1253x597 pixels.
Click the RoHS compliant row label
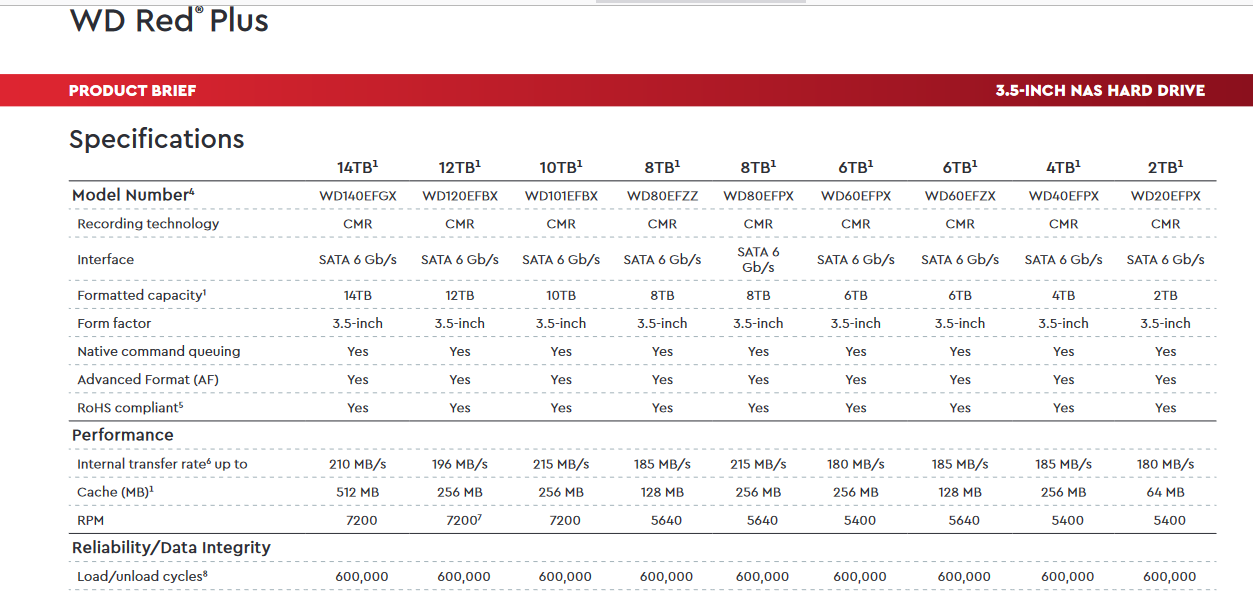[130, 408]
